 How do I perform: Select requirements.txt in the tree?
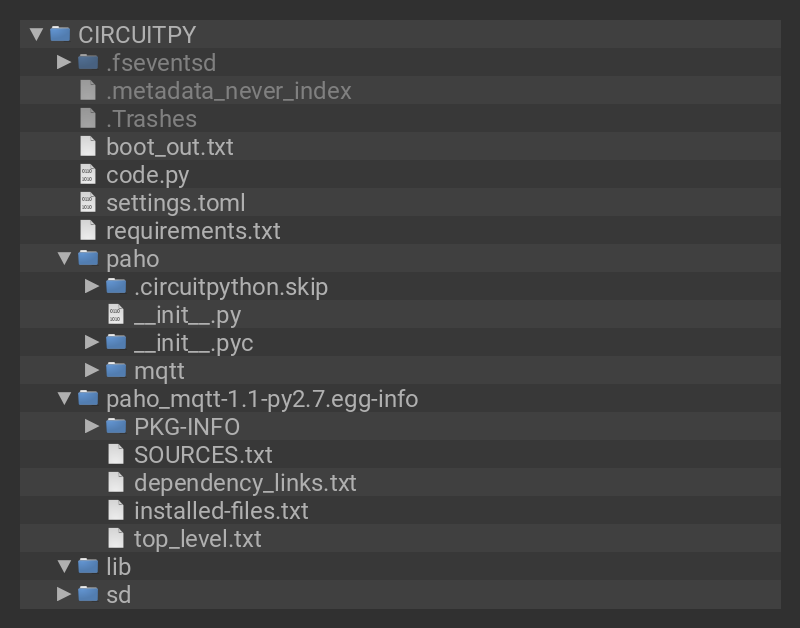193,230
